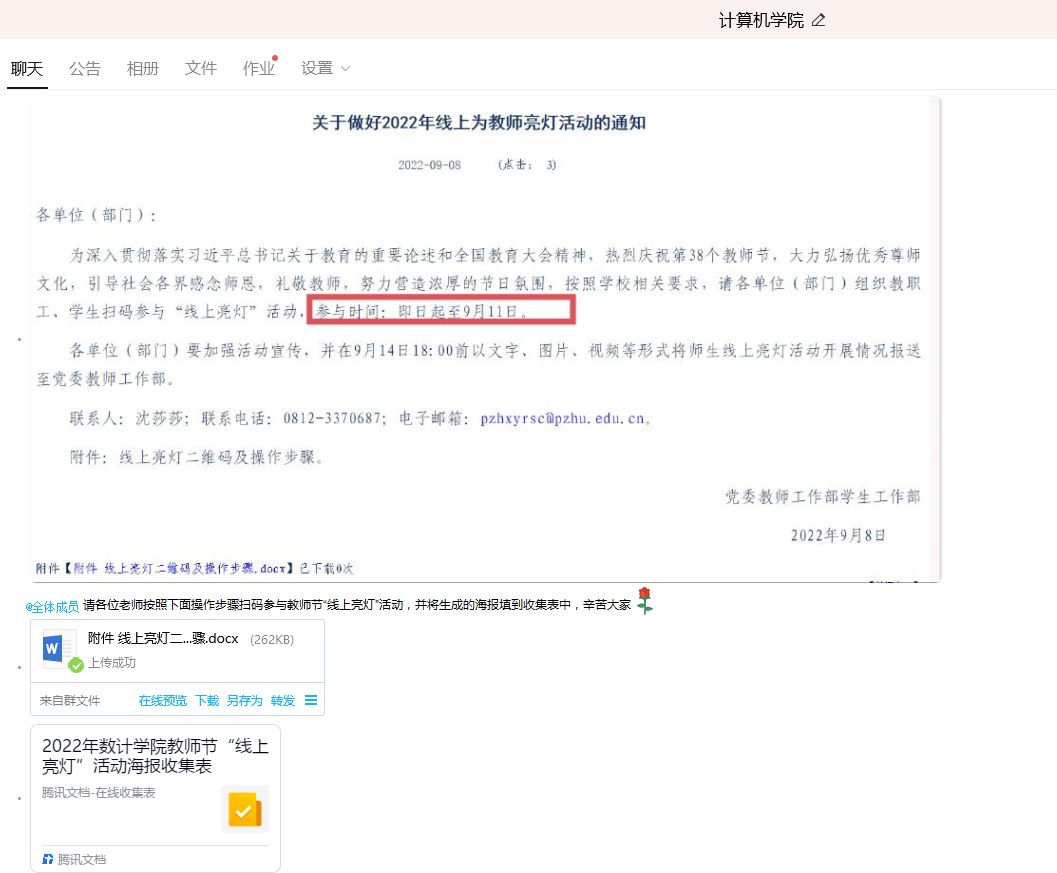This screenshot has height=873, width=1057.
Task: Open the file card hamburger menu icon
Action: click(311, 701)
